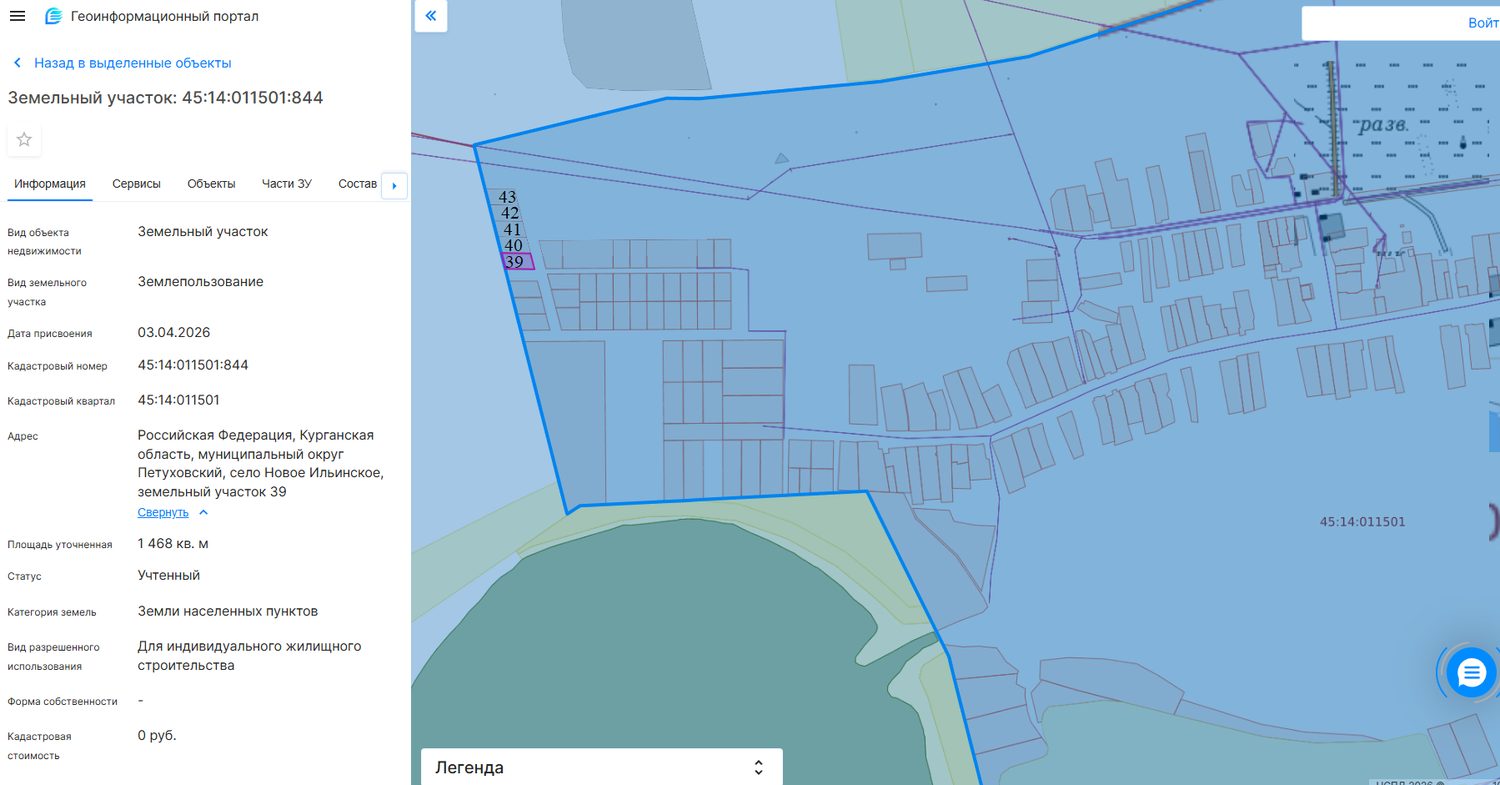Open the Сервисы tab
The image size is (1500, 785).
[x=136, y=184]
